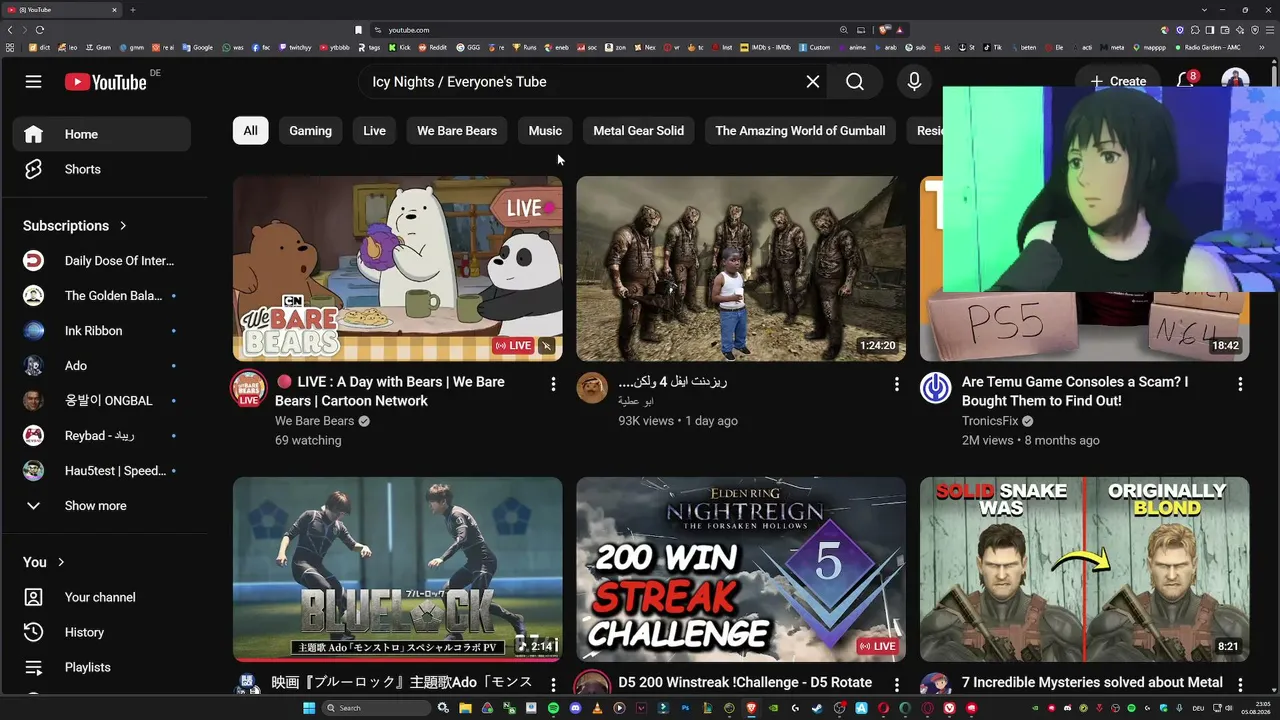
Task: Pick The Amazing World of Gumball chip
Action: [x=800, y=131]
